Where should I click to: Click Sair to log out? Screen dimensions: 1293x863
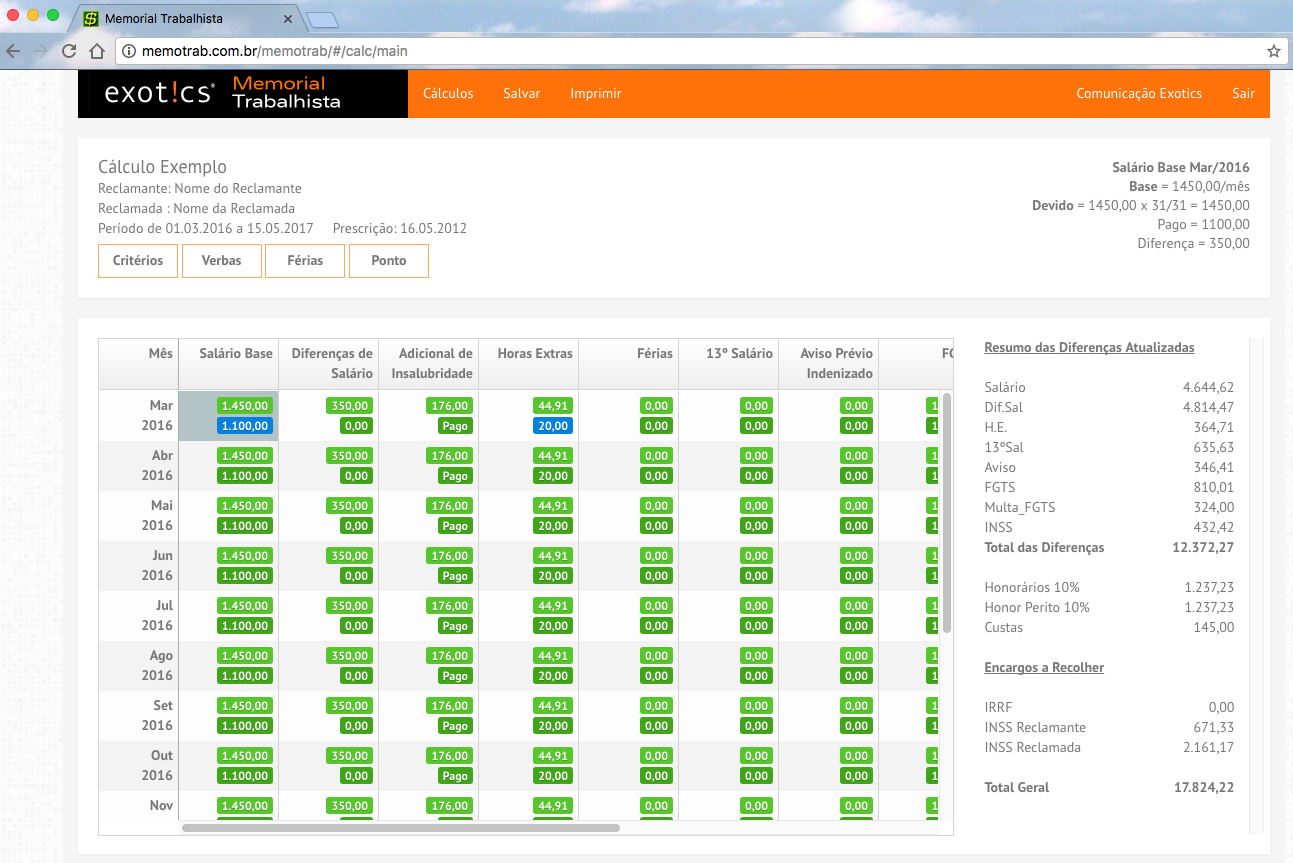pyautogui.click(x=1243, y=93)
